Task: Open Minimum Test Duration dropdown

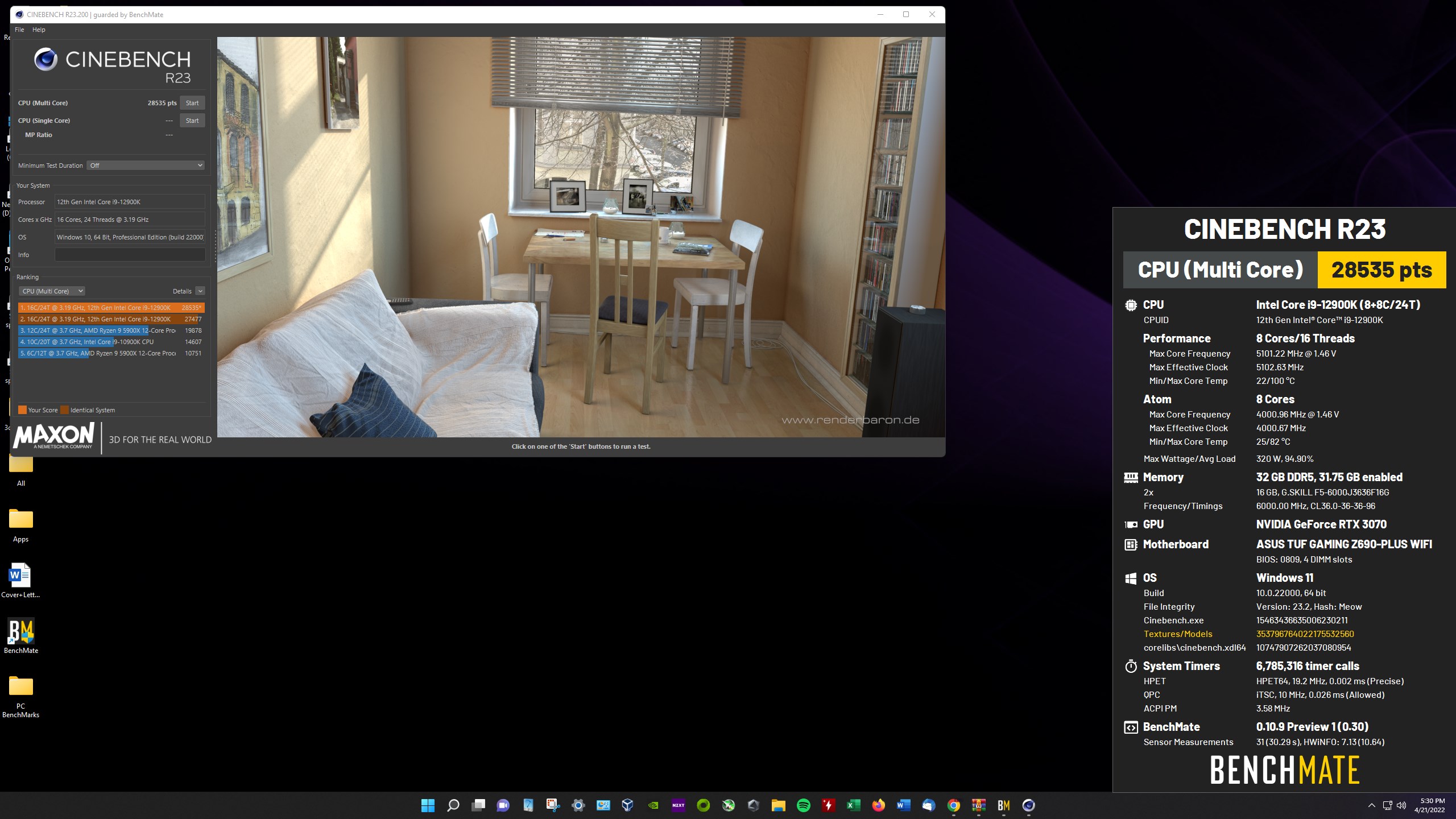Action: [146, 166]
